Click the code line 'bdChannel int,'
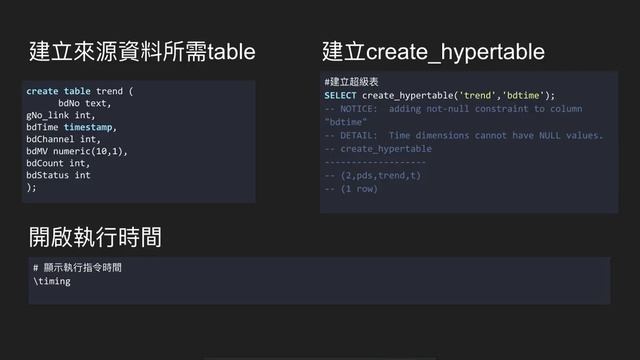Image resolution: width=640 pixels, height=360 pixels. tap(63, 139)
